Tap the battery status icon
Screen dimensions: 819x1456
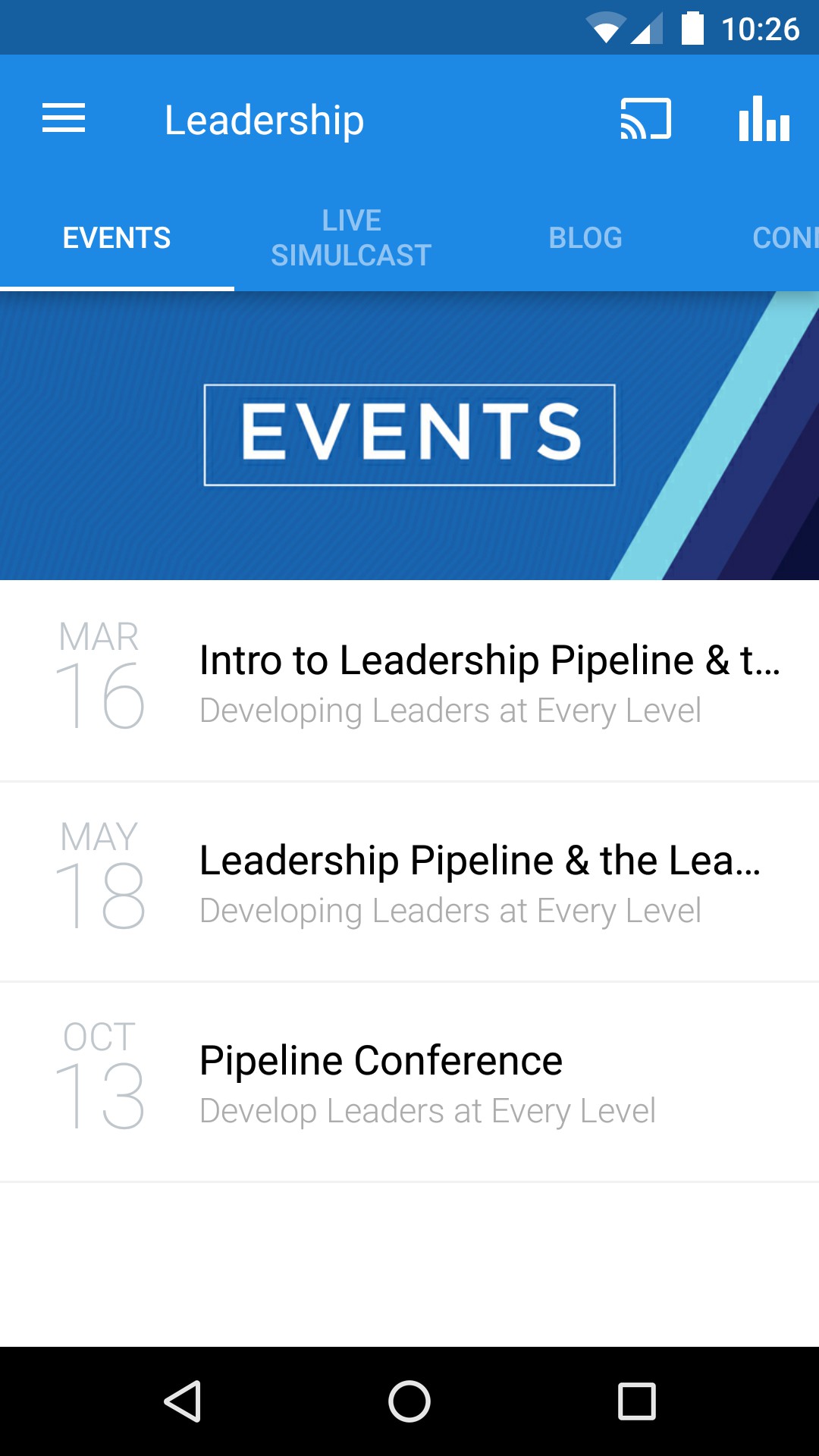[x=692, y=29]
